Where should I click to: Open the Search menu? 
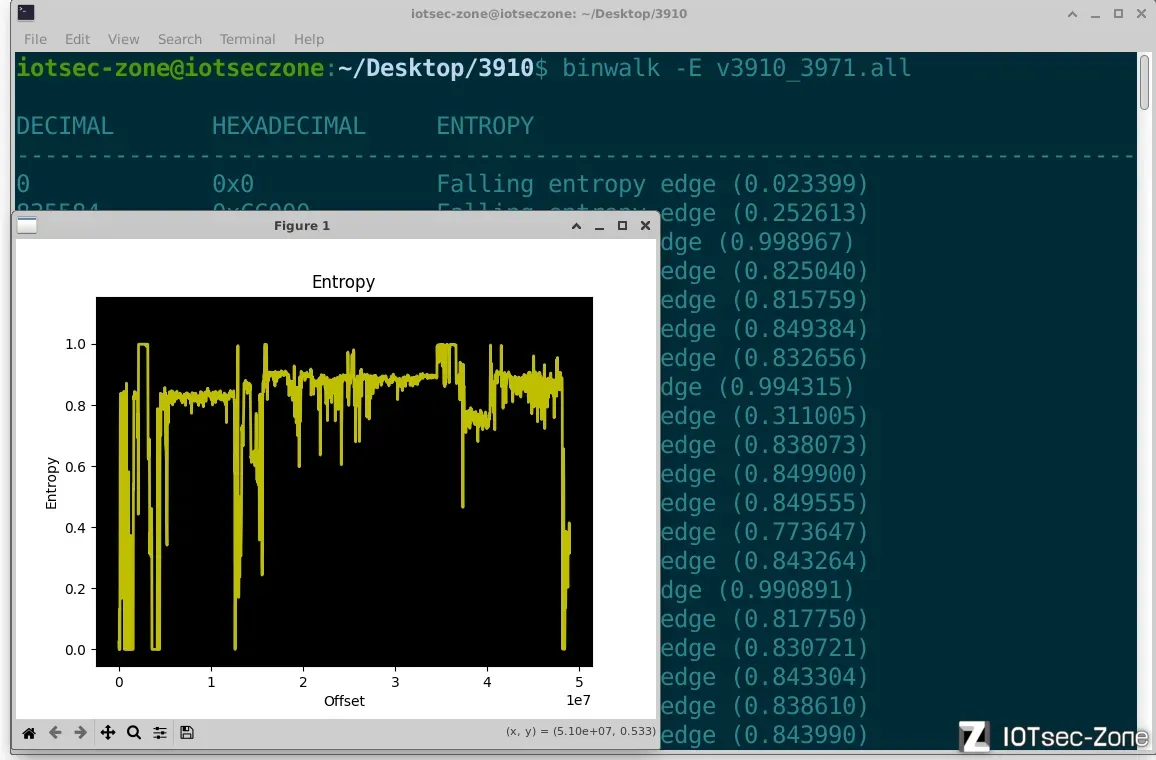[x=180, y=39]
